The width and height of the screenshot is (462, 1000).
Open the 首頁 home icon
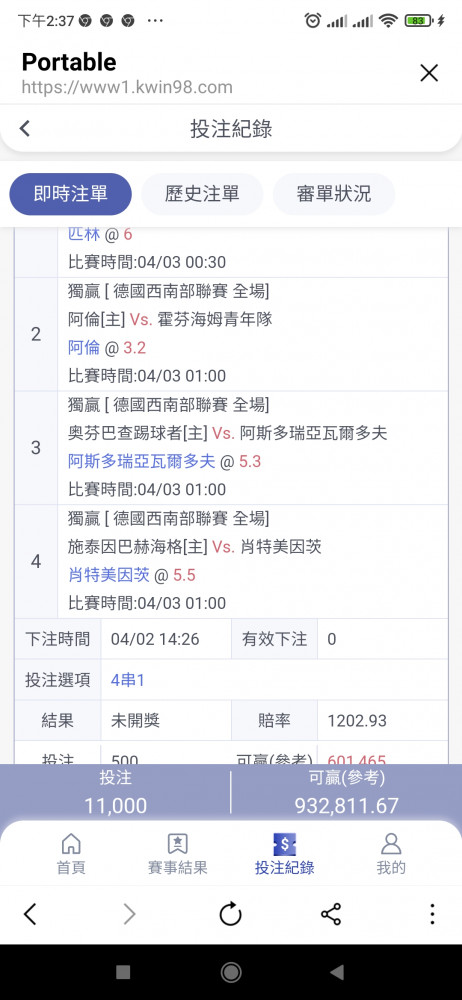(x=71, y=844)
